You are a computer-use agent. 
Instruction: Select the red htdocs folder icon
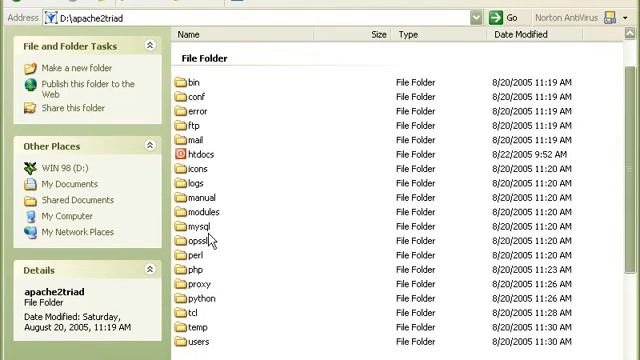pos(180,154)
